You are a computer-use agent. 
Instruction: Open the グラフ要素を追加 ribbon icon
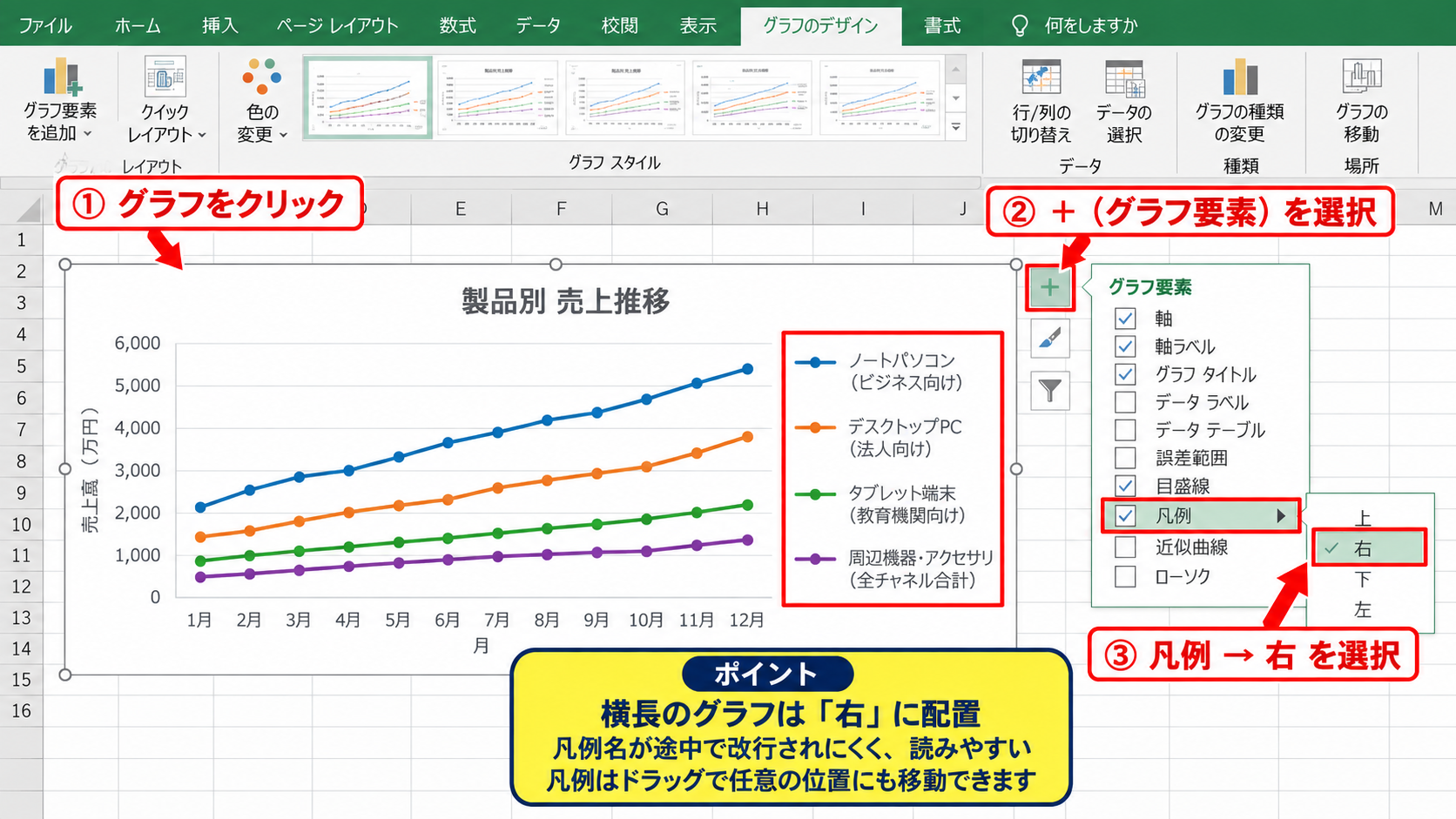(x=61, y=77)
